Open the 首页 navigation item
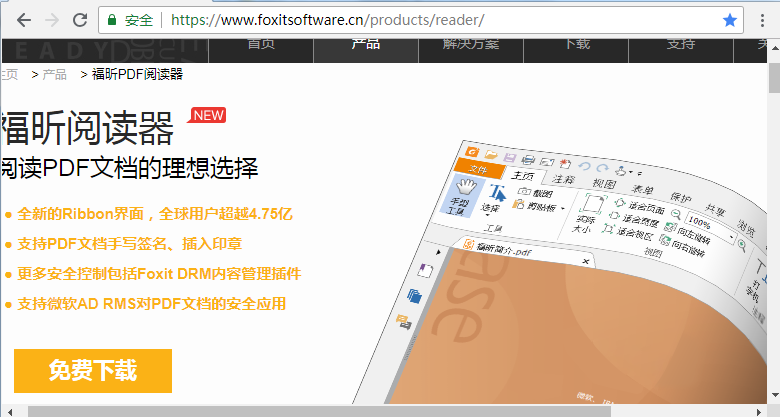This screenshot has height=417, width=780. (x=261, y=45)
